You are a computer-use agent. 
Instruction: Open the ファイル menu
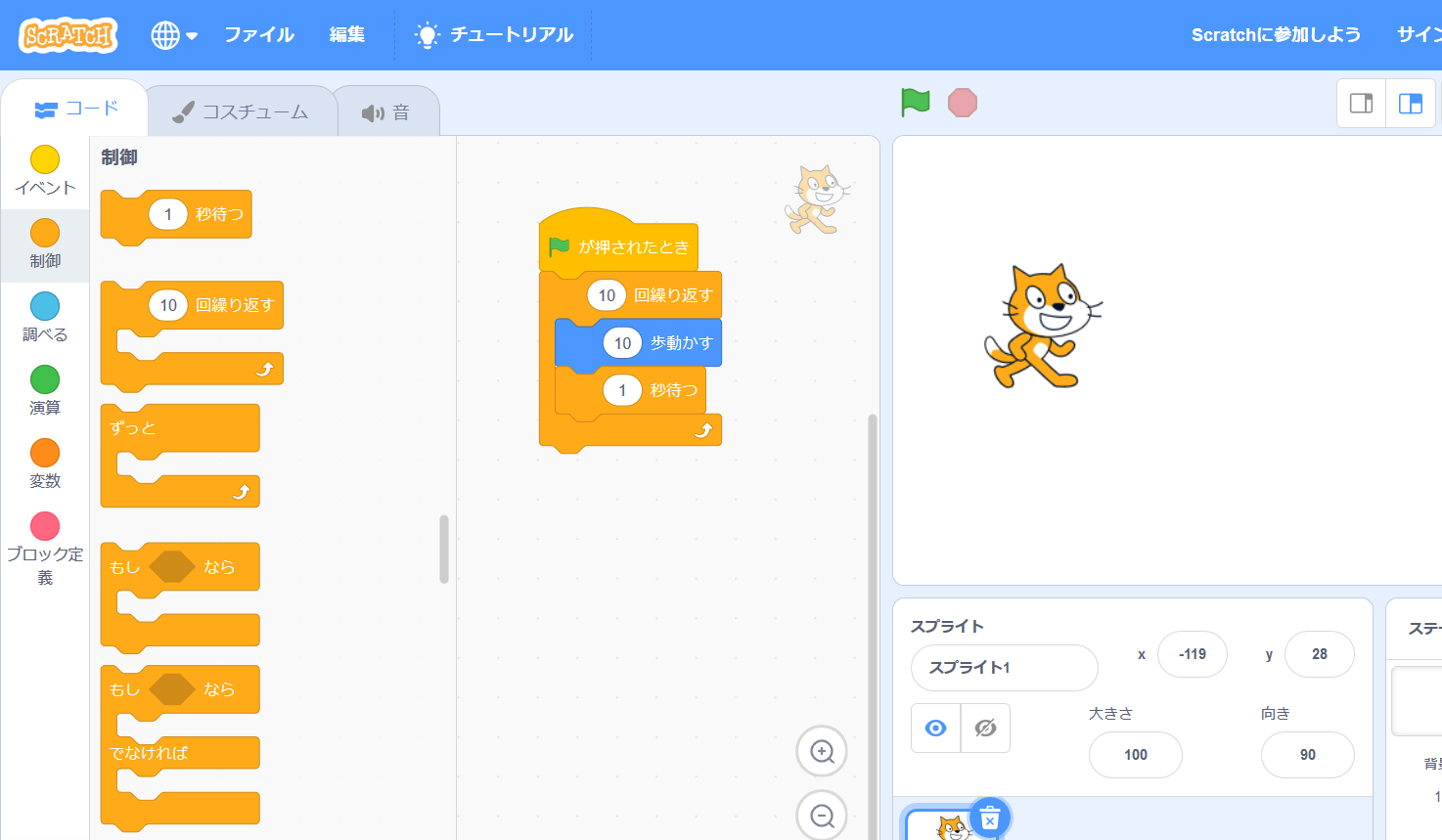(x=258, y=35)
